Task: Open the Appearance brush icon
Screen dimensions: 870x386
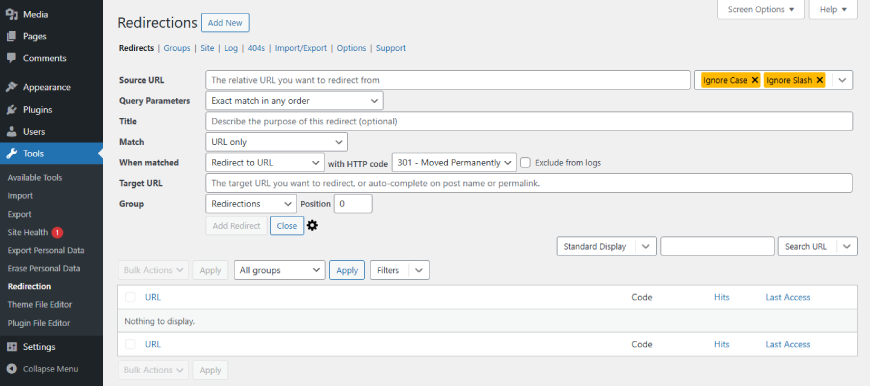Action: (x=11, y=87)
